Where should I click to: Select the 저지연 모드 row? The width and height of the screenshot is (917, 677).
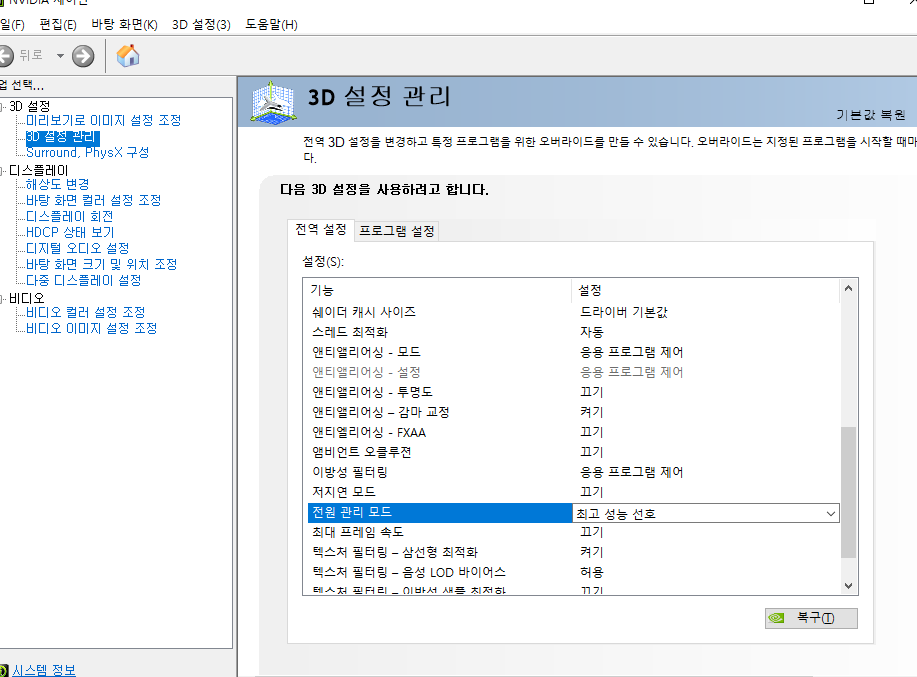(573, 492)
